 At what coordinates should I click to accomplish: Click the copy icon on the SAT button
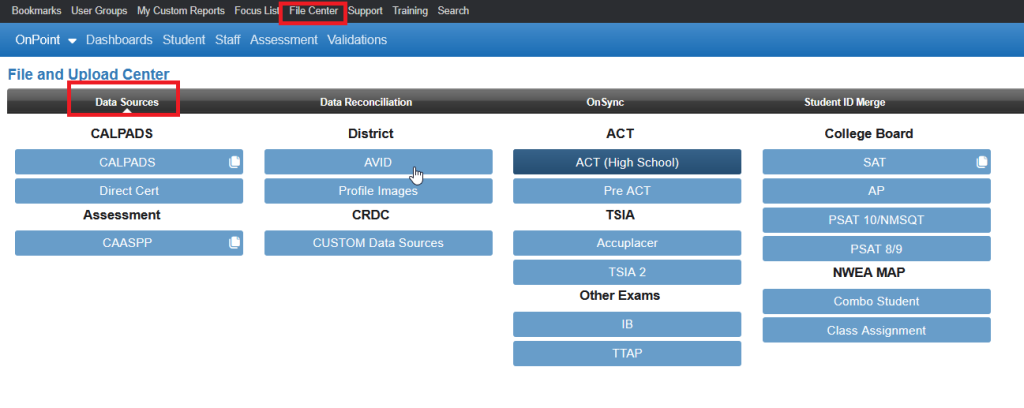[x=982, y=162]
